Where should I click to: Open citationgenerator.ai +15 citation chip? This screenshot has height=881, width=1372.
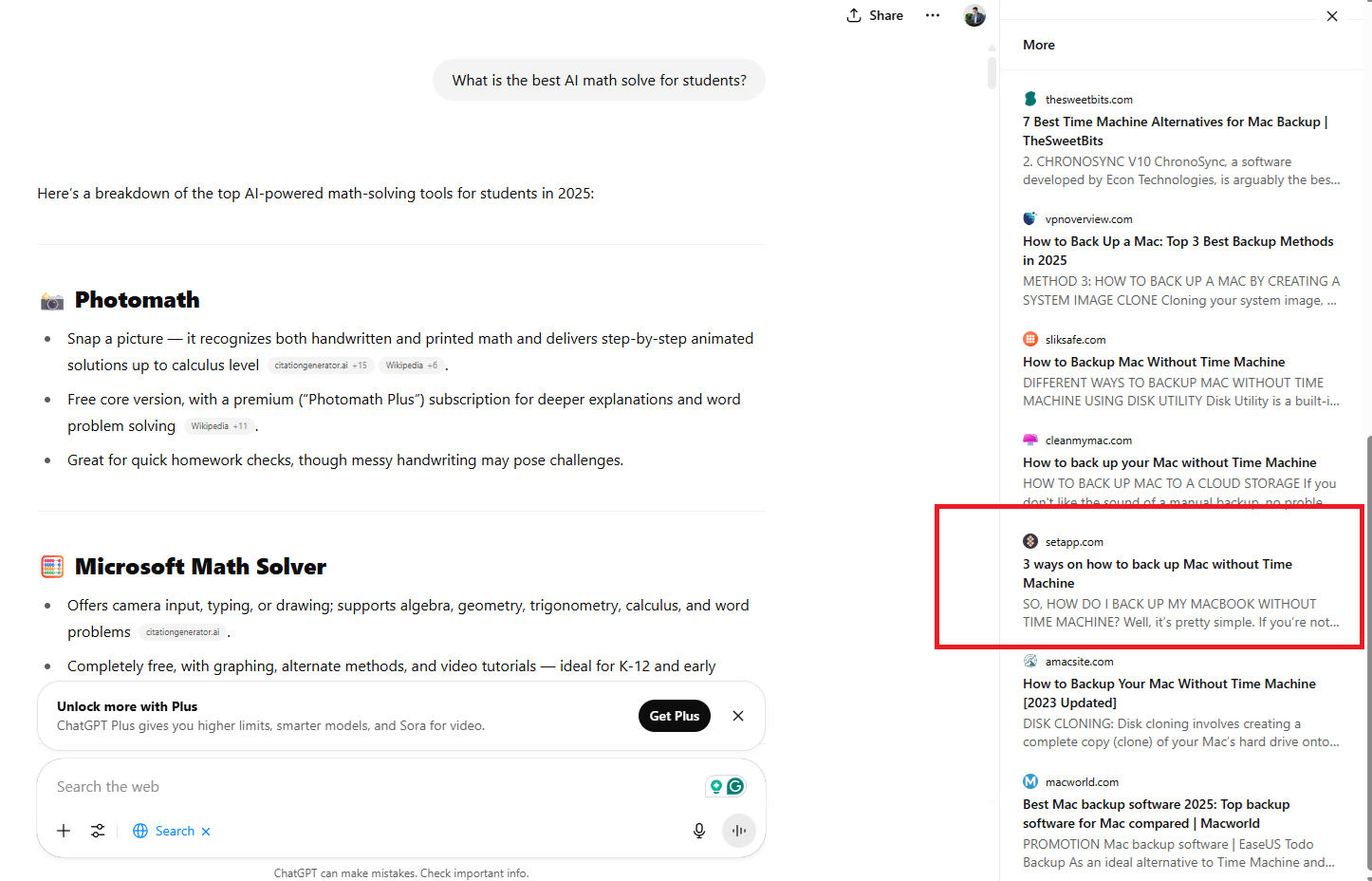pos(321,366)
